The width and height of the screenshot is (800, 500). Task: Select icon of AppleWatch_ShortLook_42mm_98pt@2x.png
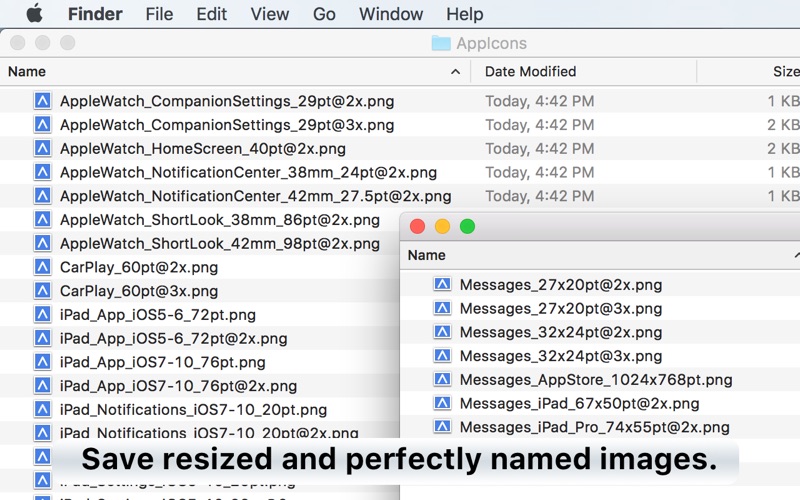click(x=42, y=243)
